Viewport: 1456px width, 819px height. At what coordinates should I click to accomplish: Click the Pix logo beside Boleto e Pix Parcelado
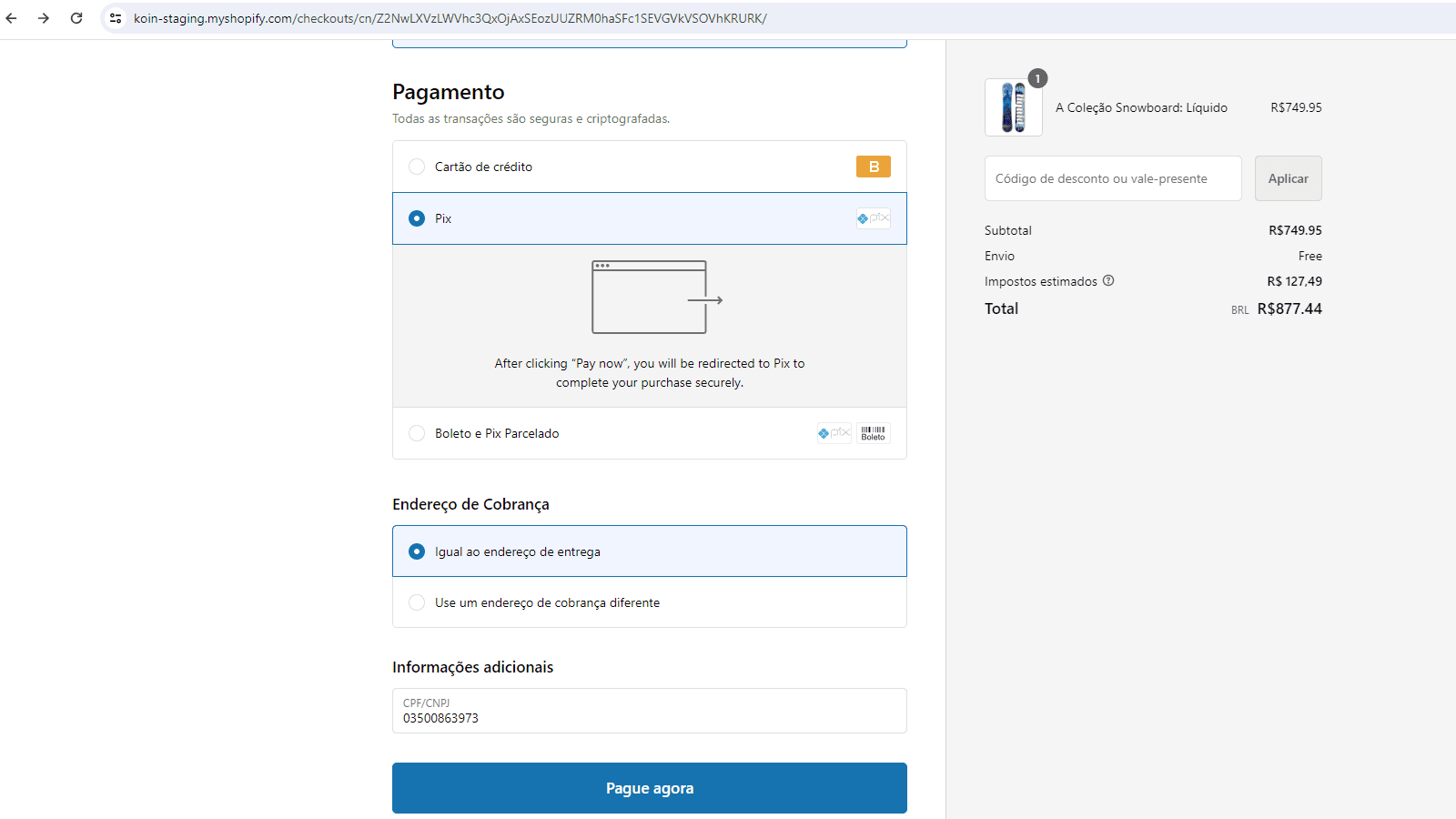point(834,433)
